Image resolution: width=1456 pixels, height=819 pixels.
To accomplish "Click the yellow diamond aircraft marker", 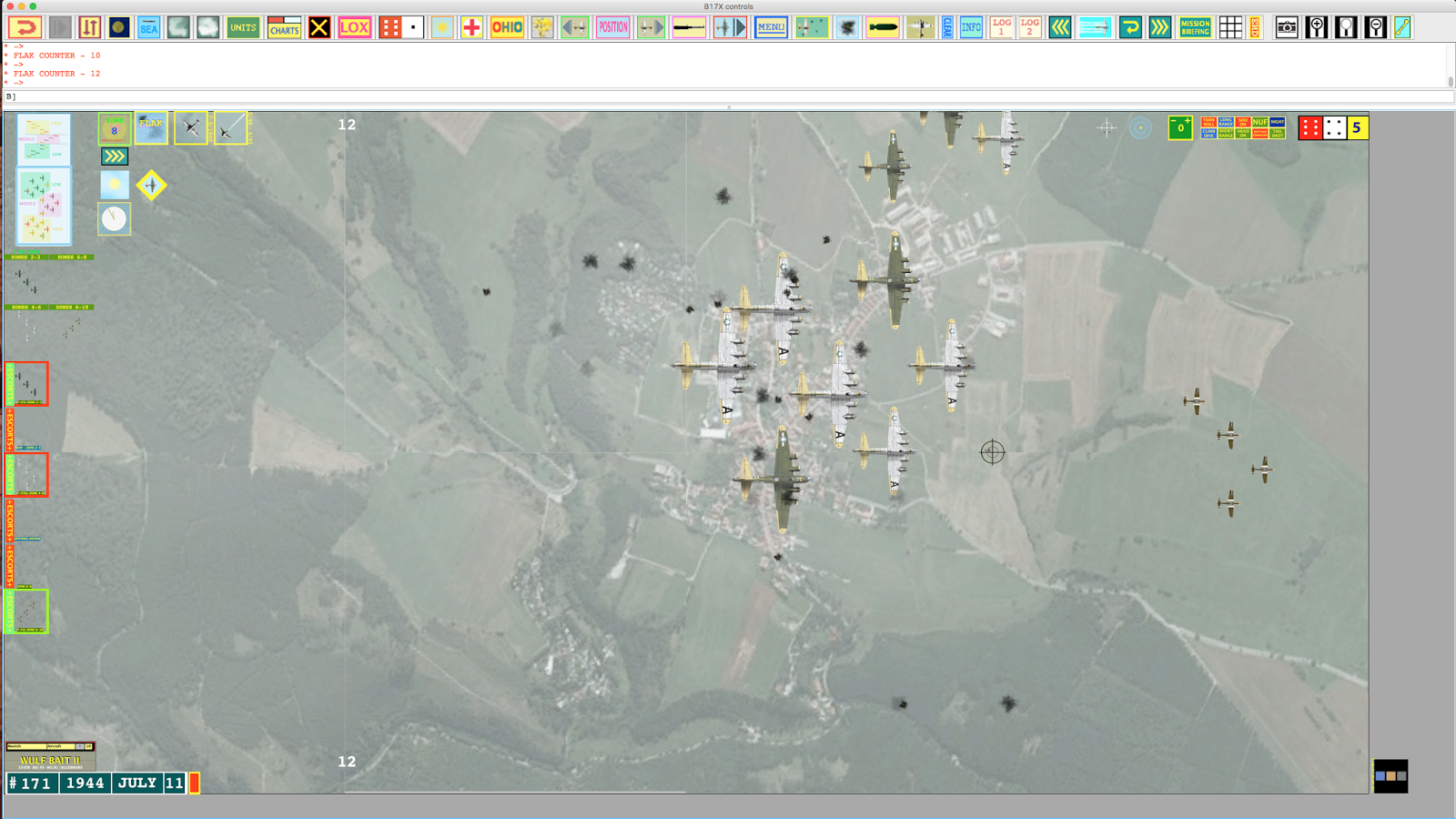I will 152,186.
